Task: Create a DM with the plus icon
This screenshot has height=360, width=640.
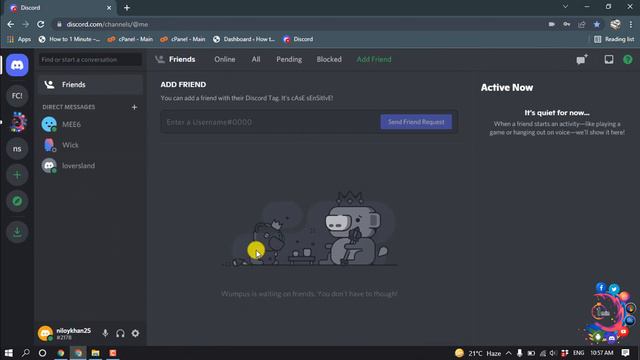Action: pyautogui.click(x=134, y=107)
